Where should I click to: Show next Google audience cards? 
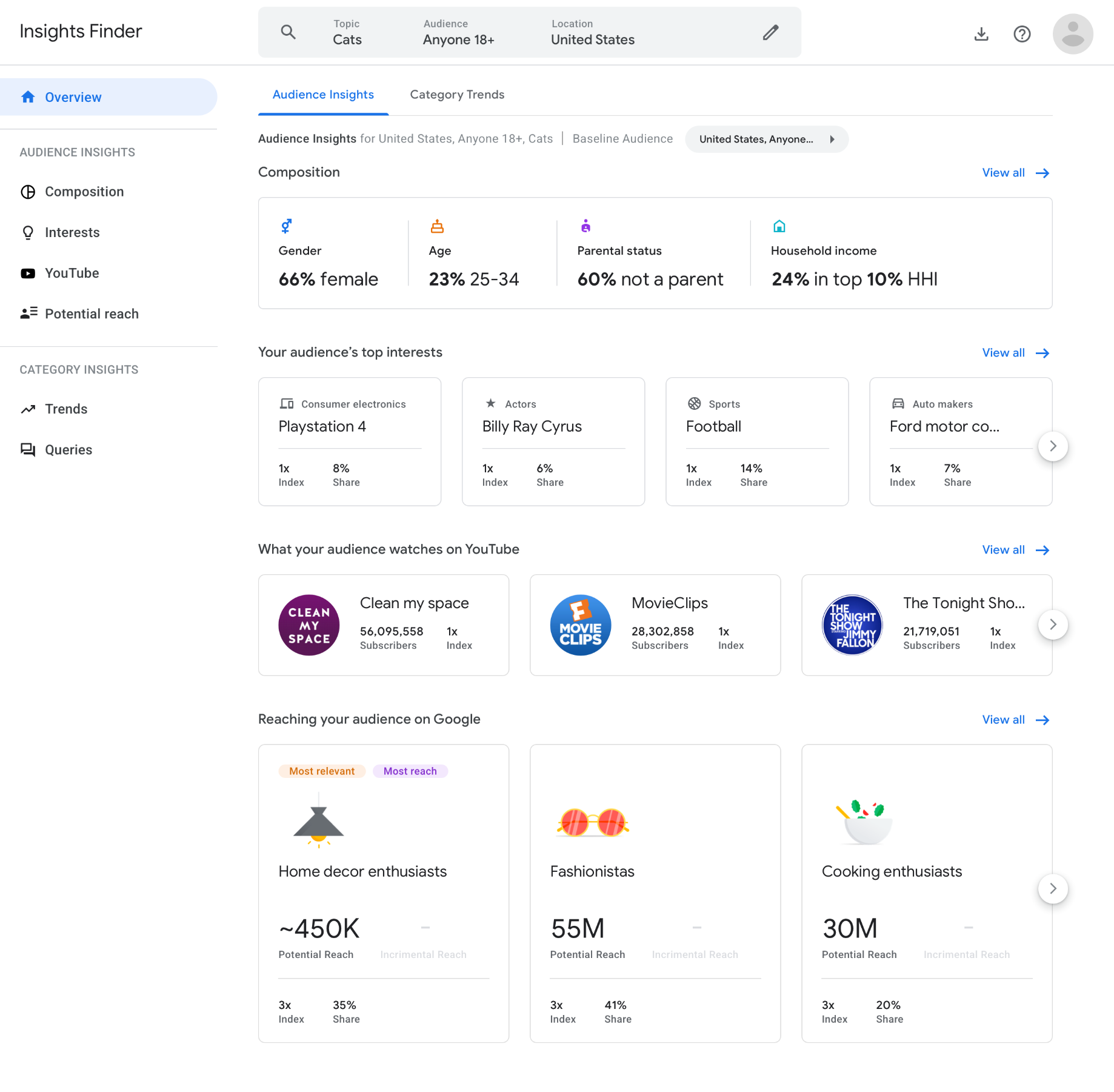(1053, 888)
